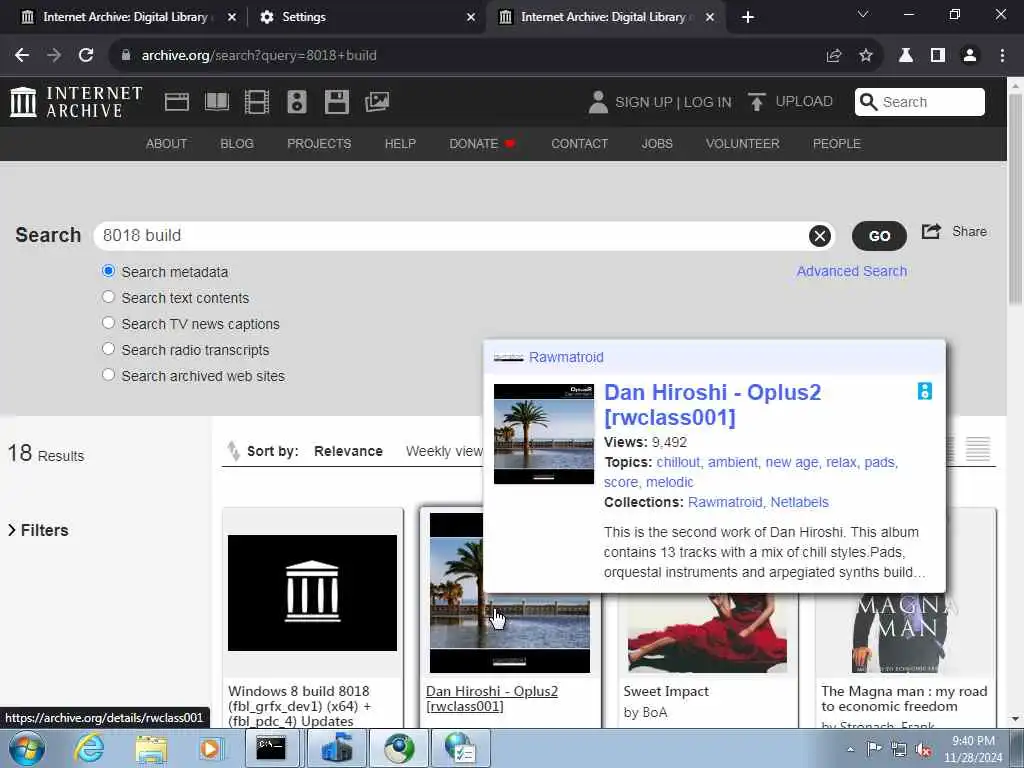Click the top-right Search input box
The width and height of the screenshot is (1024, 768).
pos(920,102)
